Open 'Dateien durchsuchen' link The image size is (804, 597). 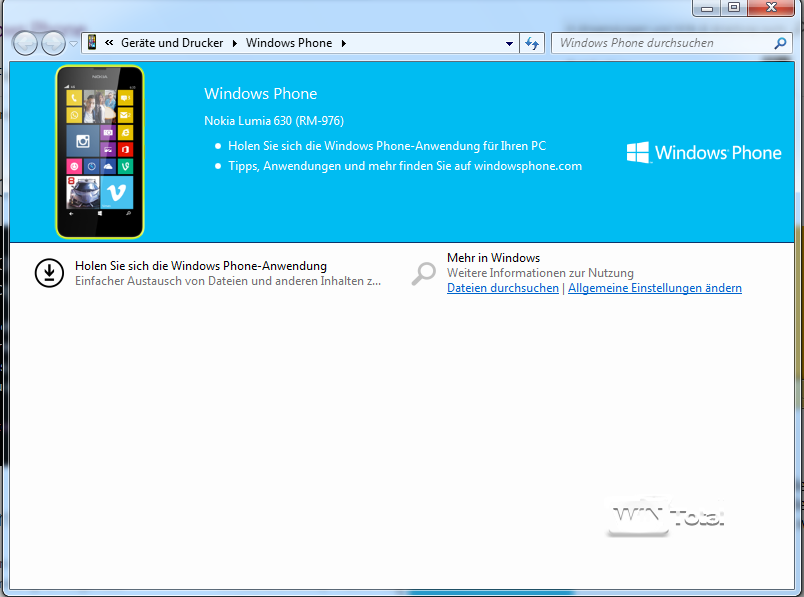pyautogui.click(x=503, y=288)
